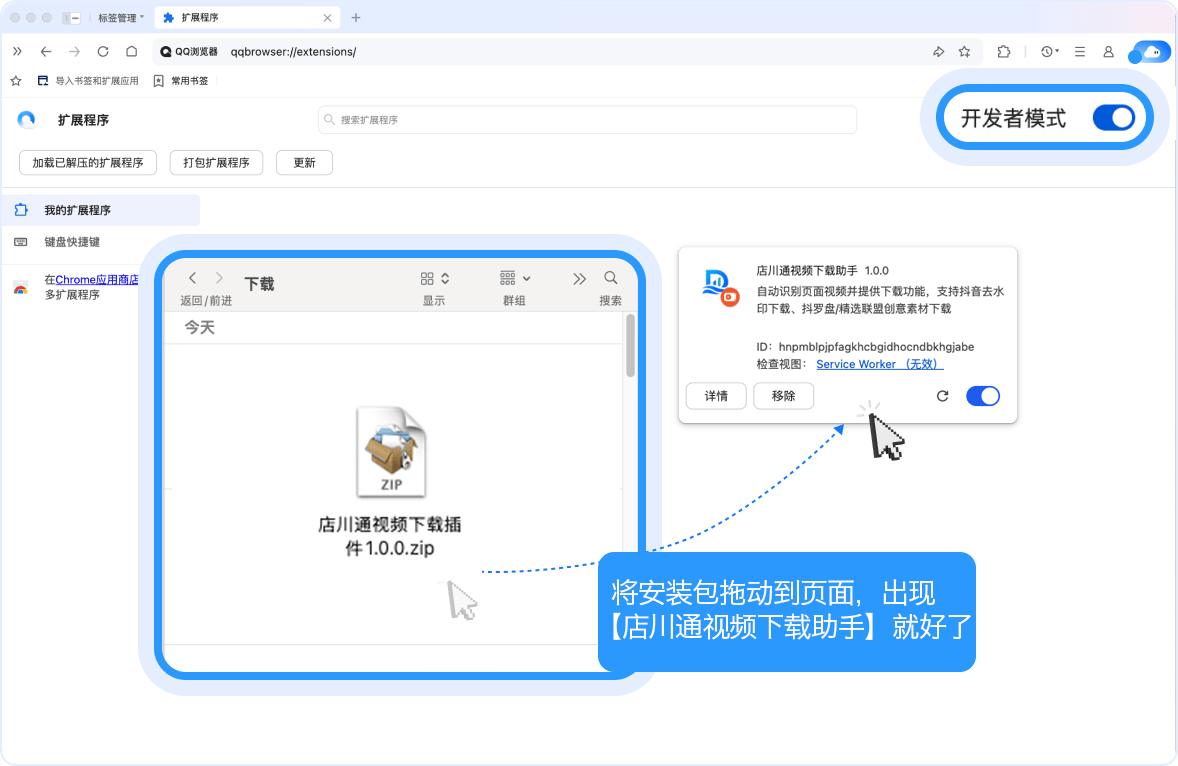Close the 扩展程序 tab

[x=328, y=18]
